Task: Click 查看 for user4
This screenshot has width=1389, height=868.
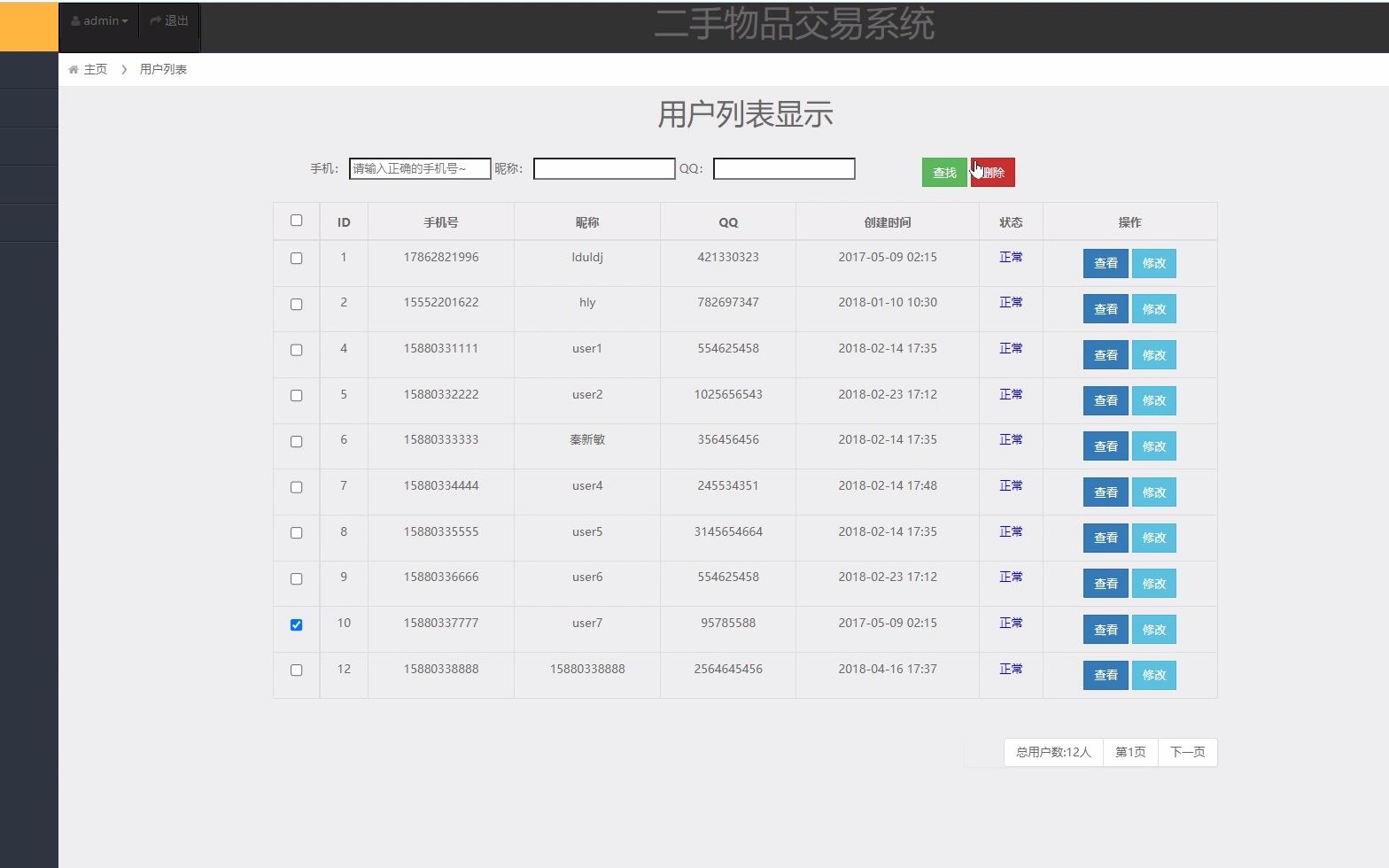Action: click(1106, 492)
